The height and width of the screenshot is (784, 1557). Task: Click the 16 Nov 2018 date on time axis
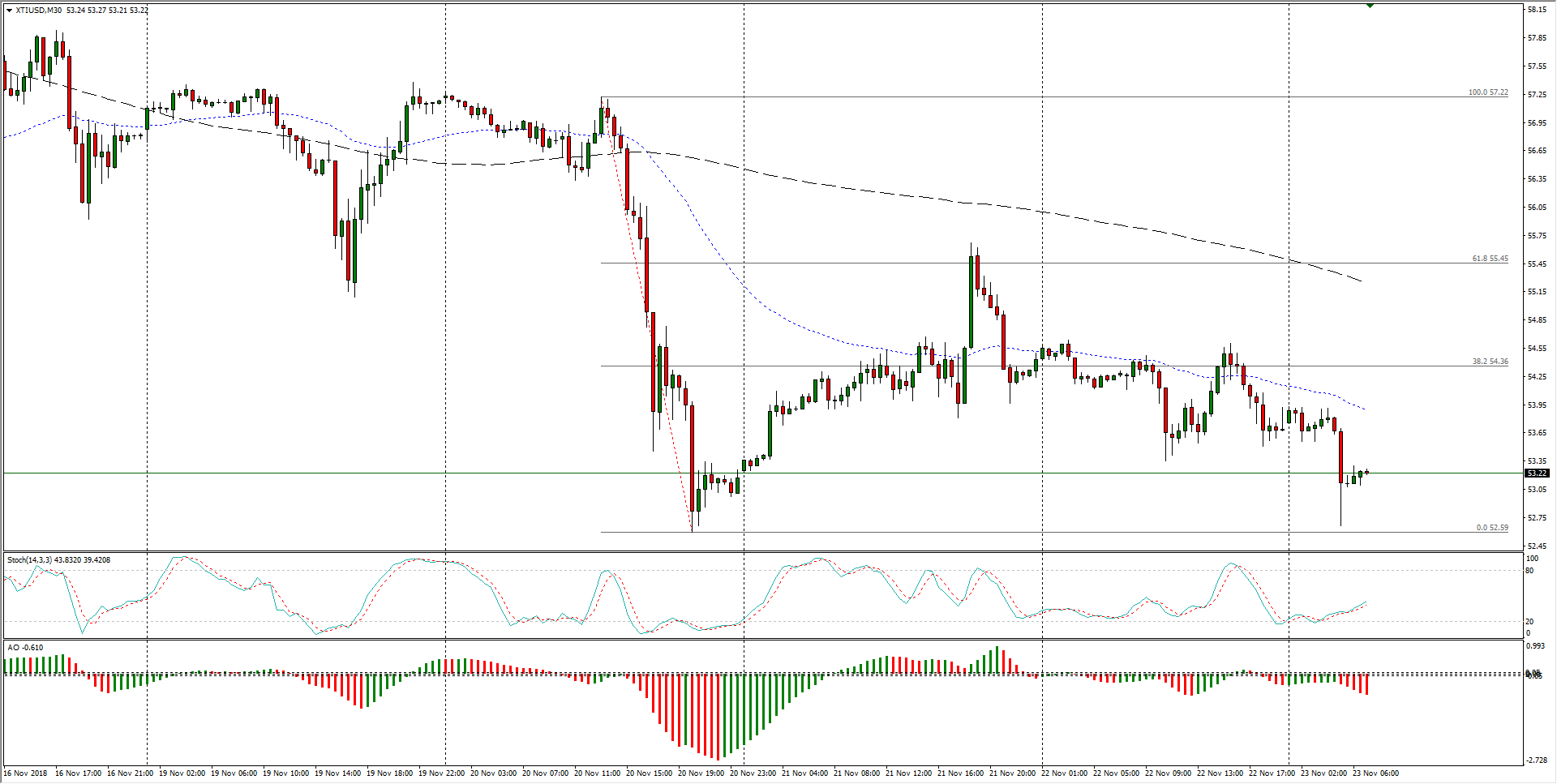pyautogui.click(x=26, y=773)
